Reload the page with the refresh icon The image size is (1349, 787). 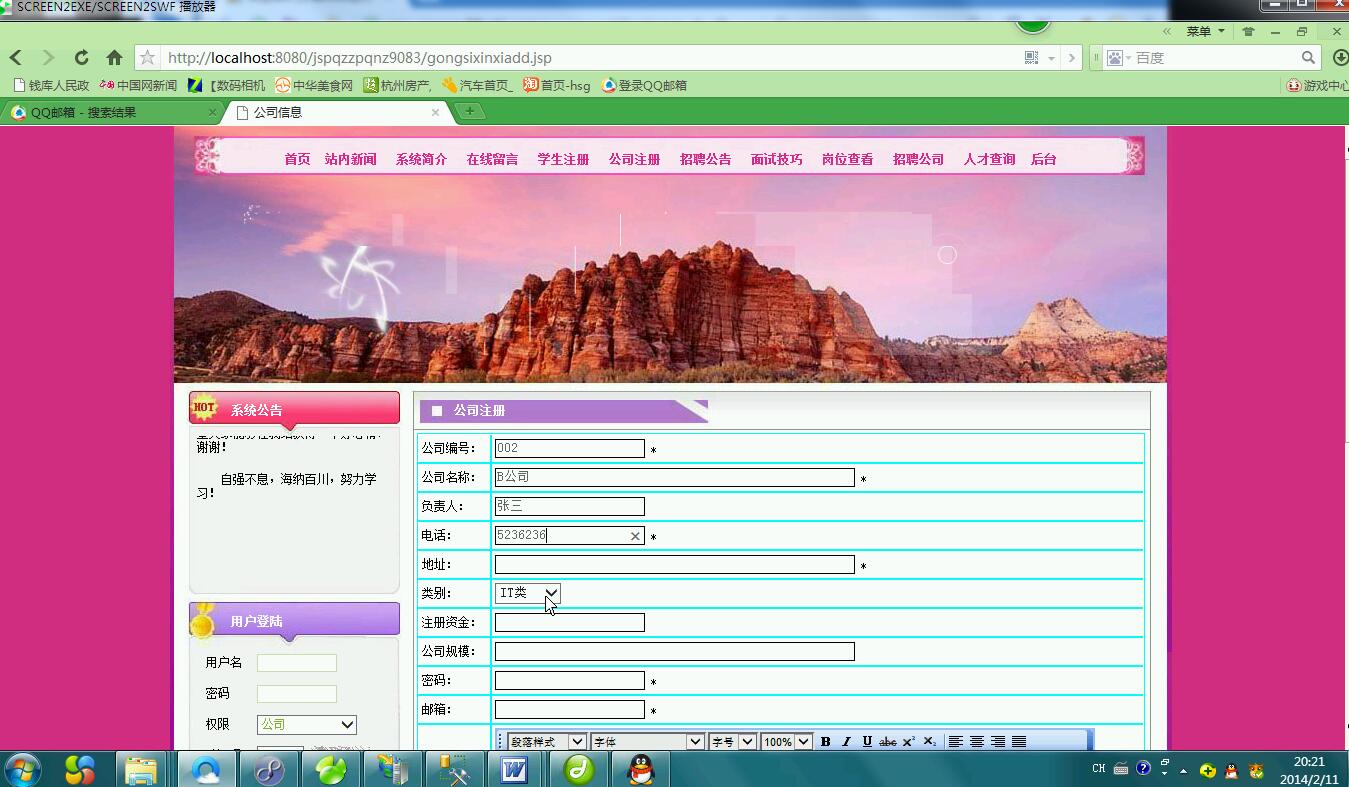pos(82,58)
